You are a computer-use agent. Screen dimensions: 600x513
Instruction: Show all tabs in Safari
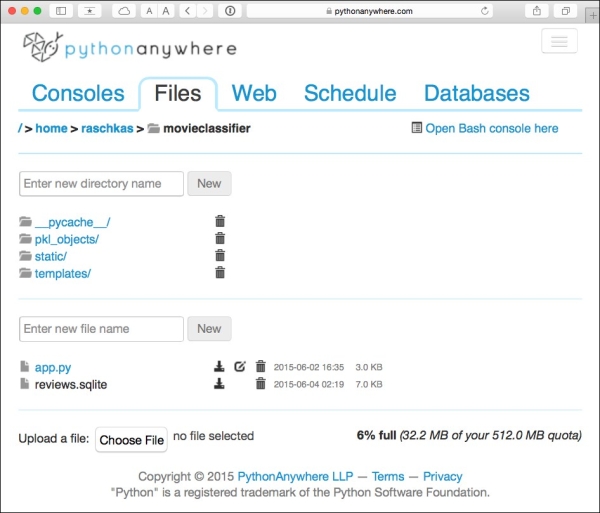[x=566, y=11]
